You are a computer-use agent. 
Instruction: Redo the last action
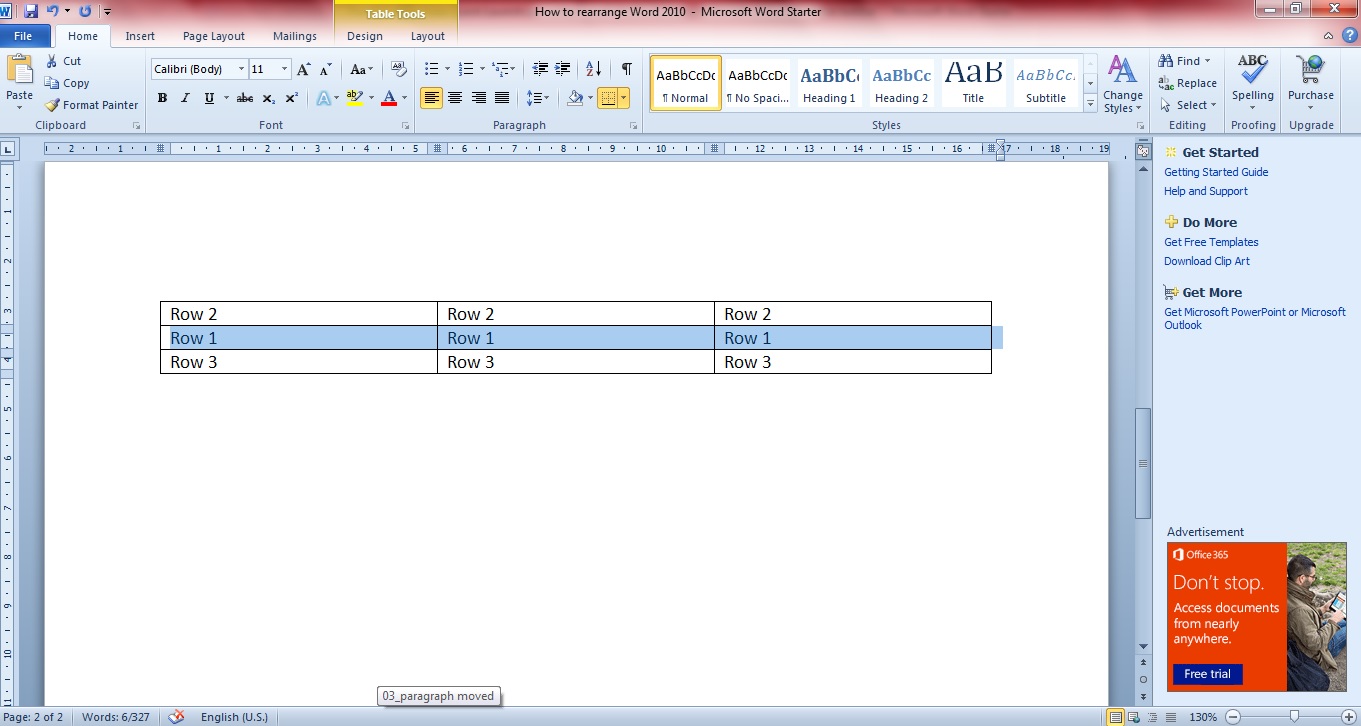[84, 11]
